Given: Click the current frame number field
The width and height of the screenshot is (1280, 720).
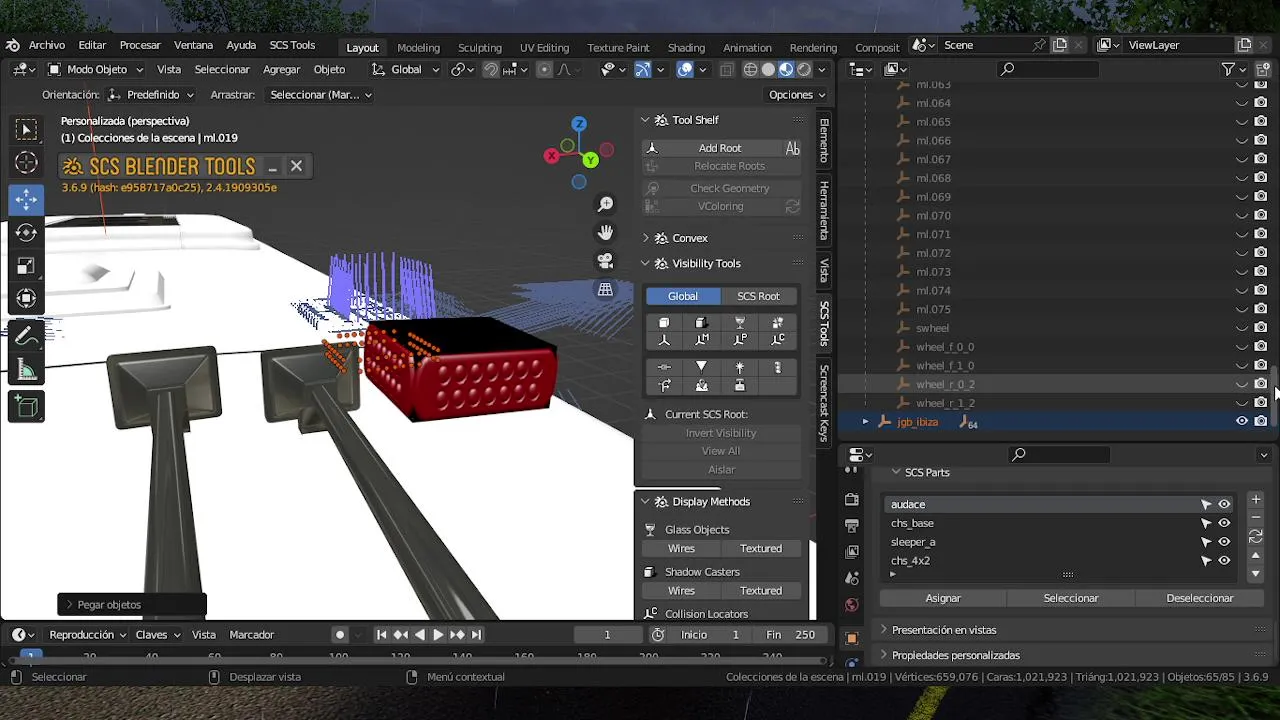Looking at the screenshot, I should [607, 634].
